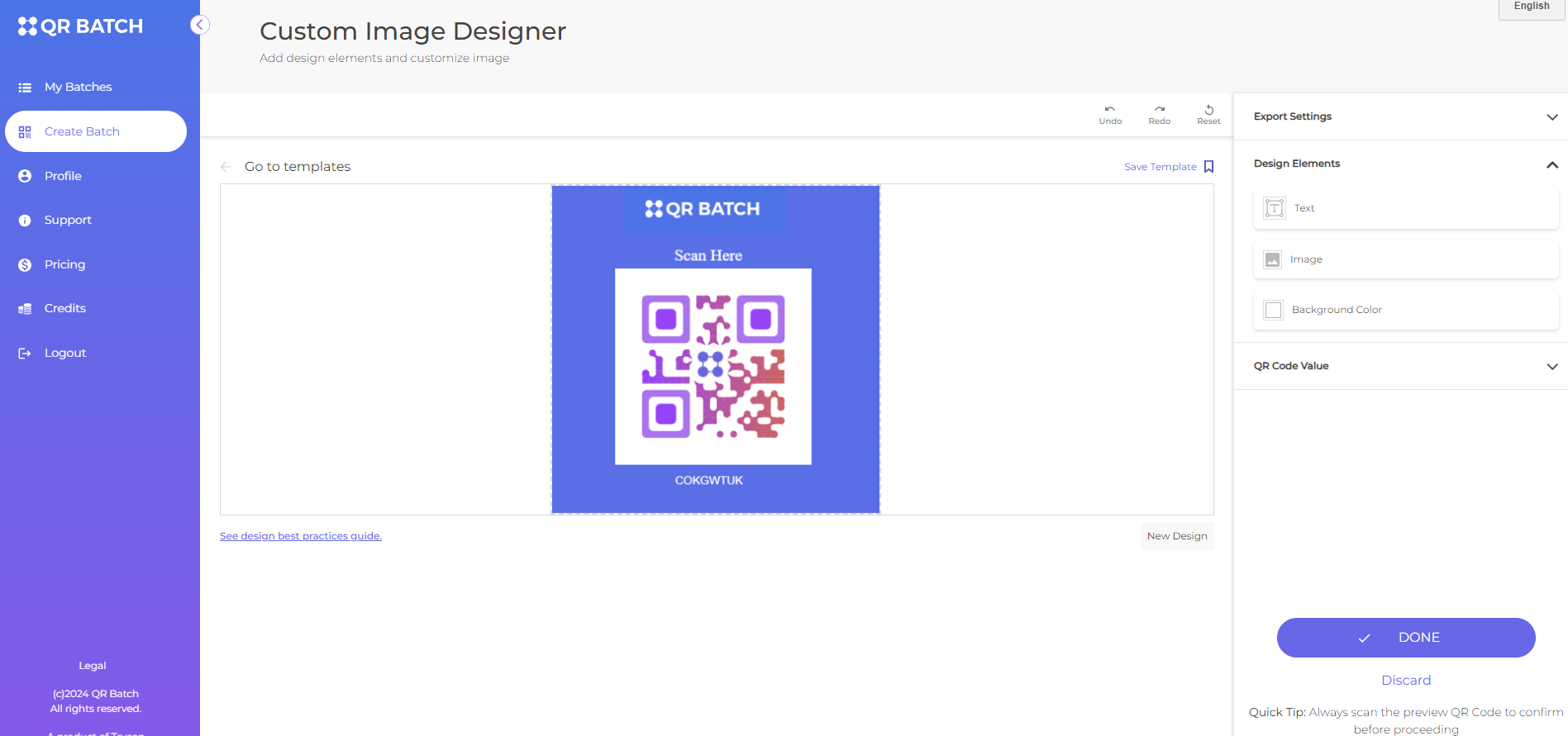Select Create Batch in the sidebar
The height and width of the screenshot is (736, 1568).
point(96,131)
